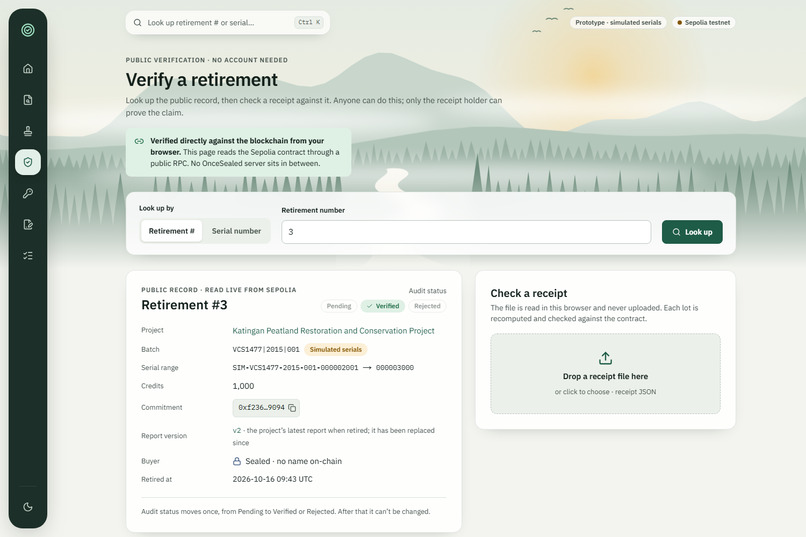
Task: Switch to 'Serial number' lookup mode
Action: coord(236,231)
